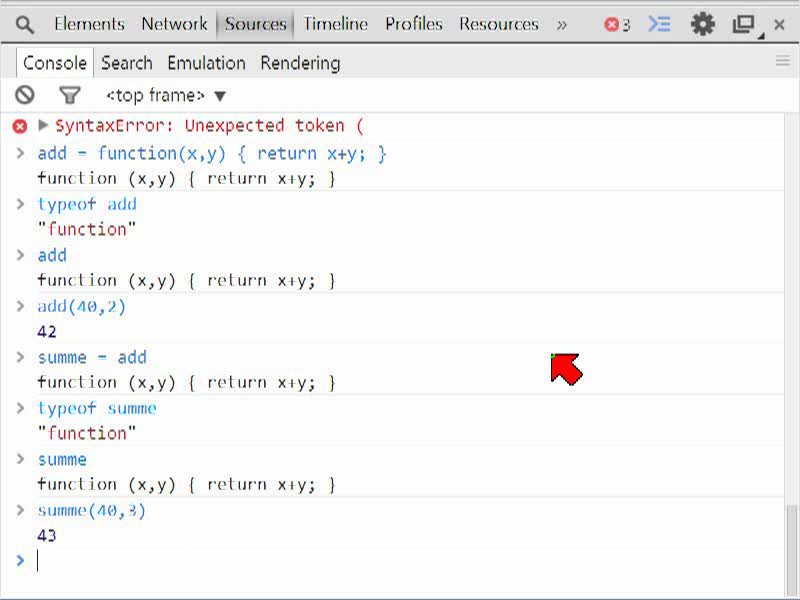This screenshot has width=800, height=600.
Task: Click the console input prompt field
Action: 408,561
